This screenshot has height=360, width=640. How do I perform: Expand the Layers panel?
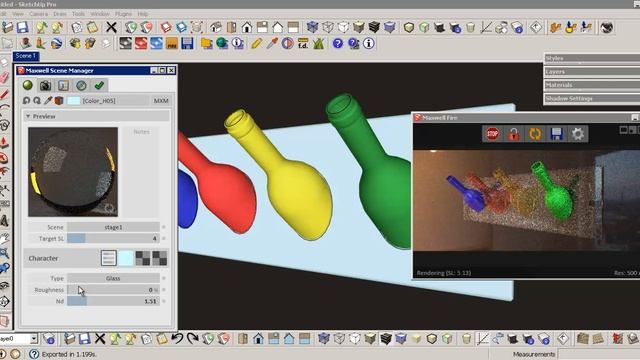592,72
